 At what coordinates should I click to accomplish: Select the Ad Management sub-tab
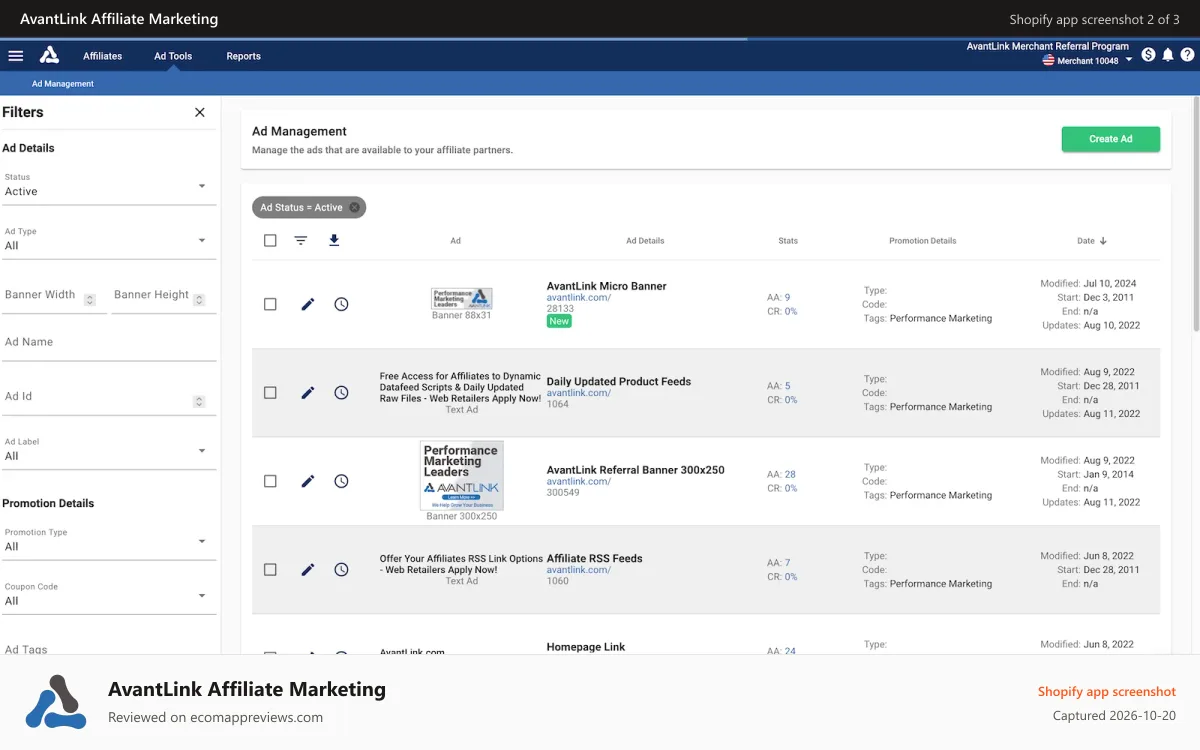tap(63, 84)
